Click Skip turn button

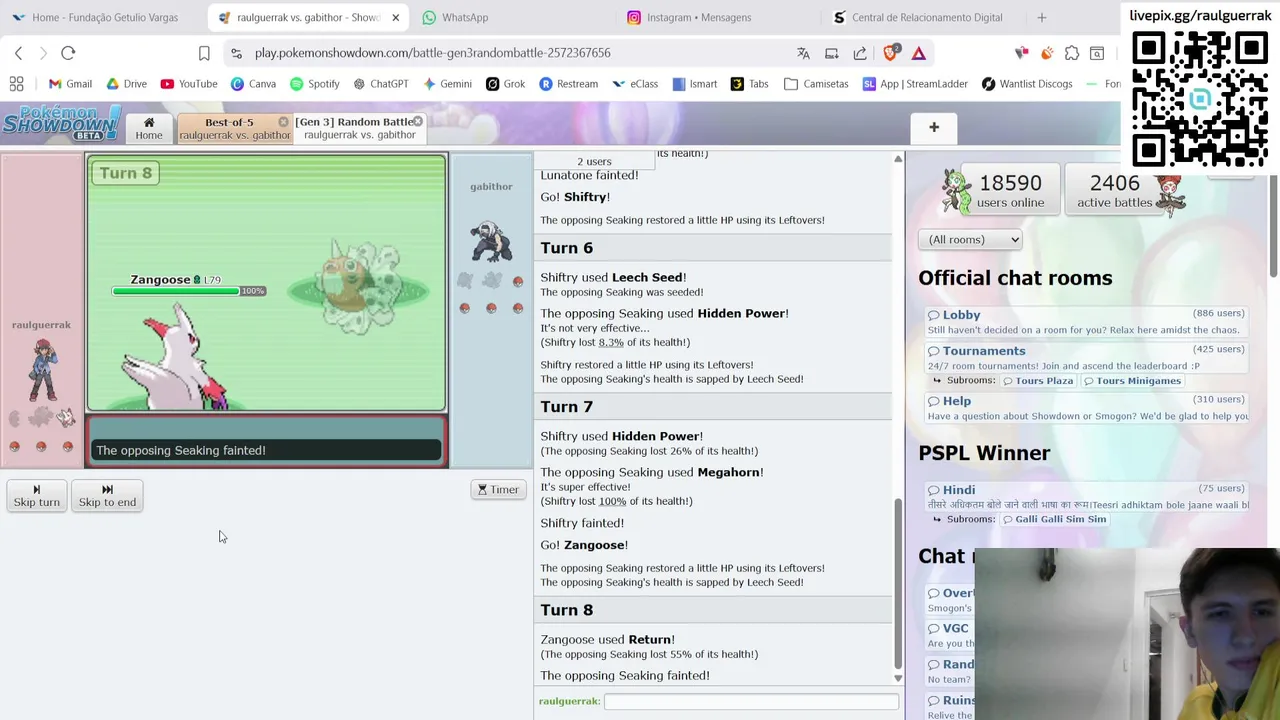coord(36,496)
